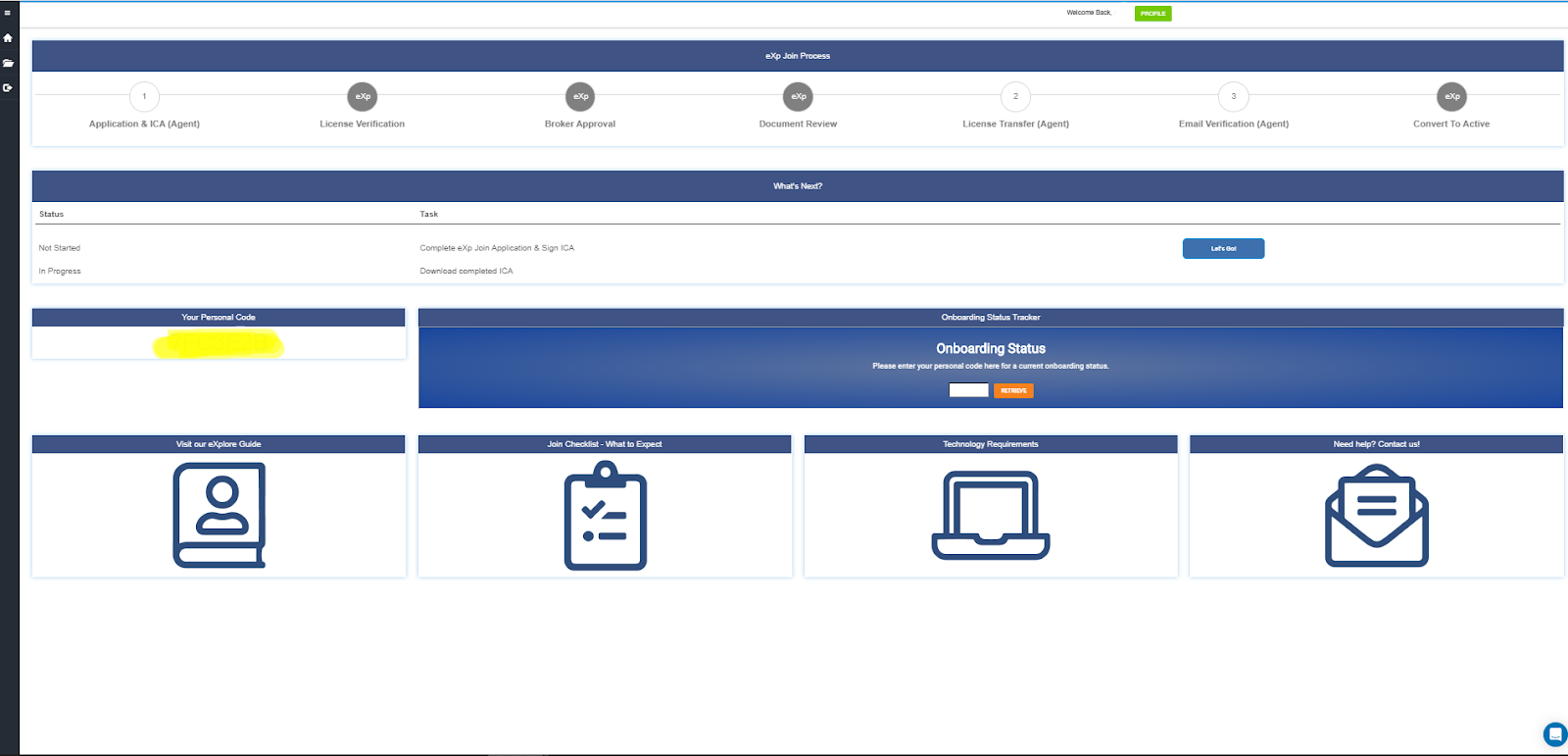
Task: Click the green PROFILE button
Action: [x=1153, y=14]
